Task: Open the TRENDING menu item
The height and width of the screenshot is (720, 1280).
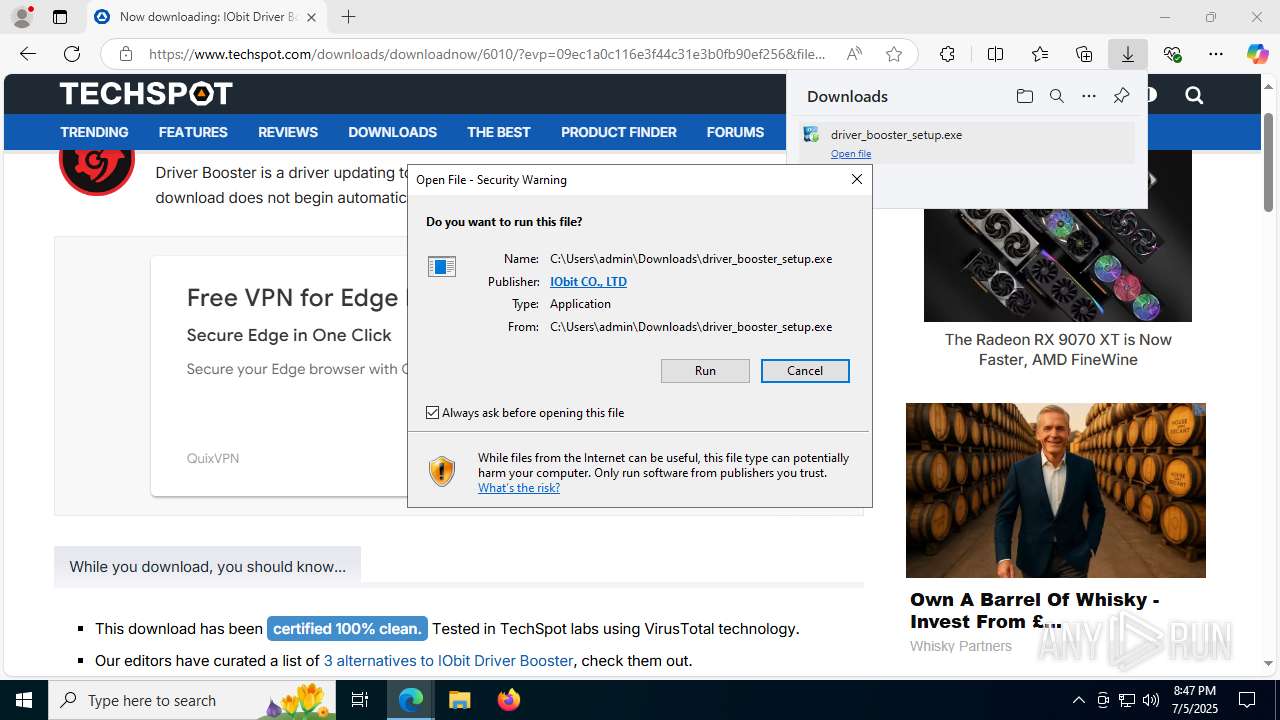Action: point(94,132)
